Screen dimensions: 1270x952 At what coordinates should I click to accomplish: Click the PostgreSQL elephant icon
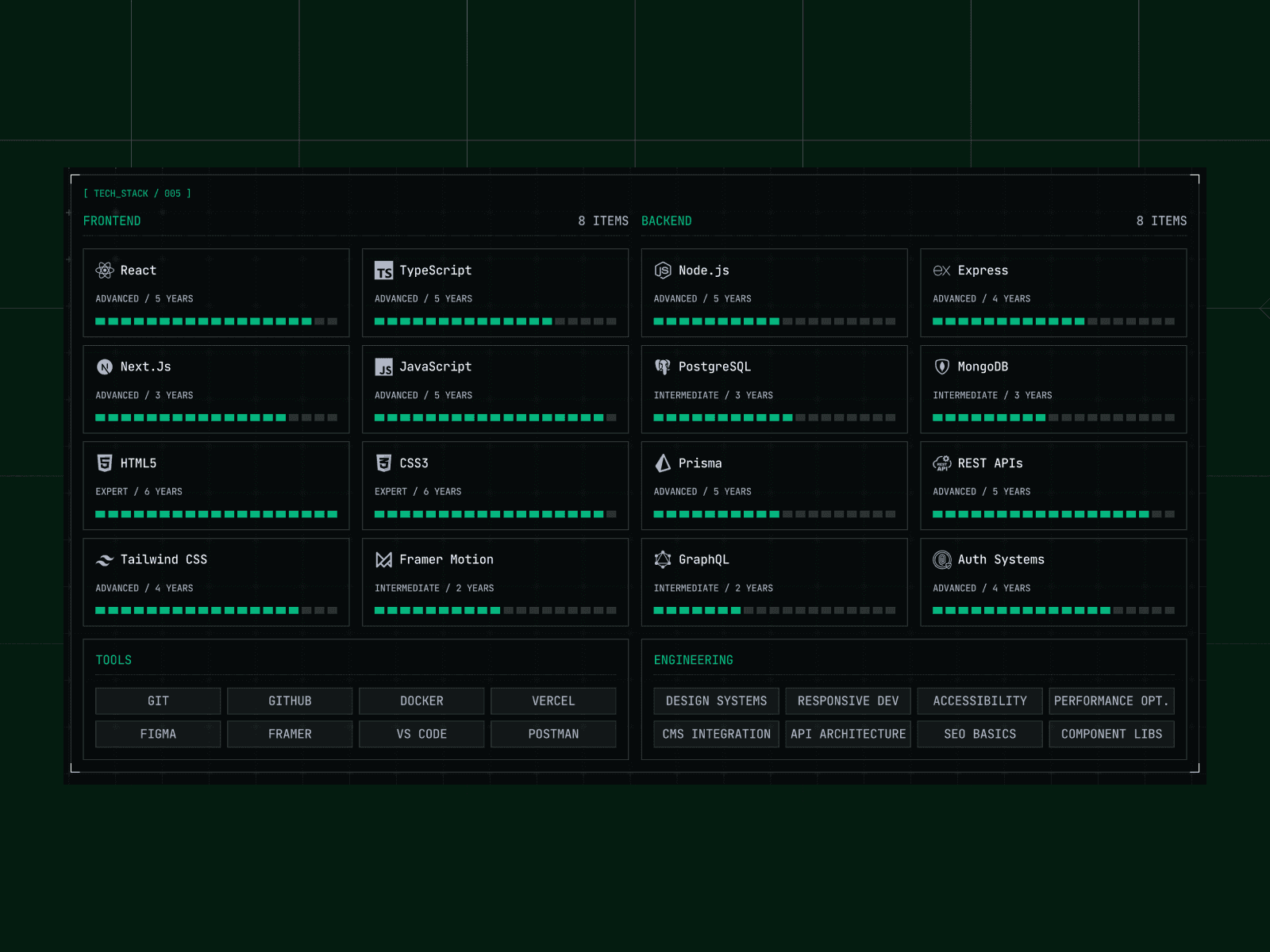(663, 367)
